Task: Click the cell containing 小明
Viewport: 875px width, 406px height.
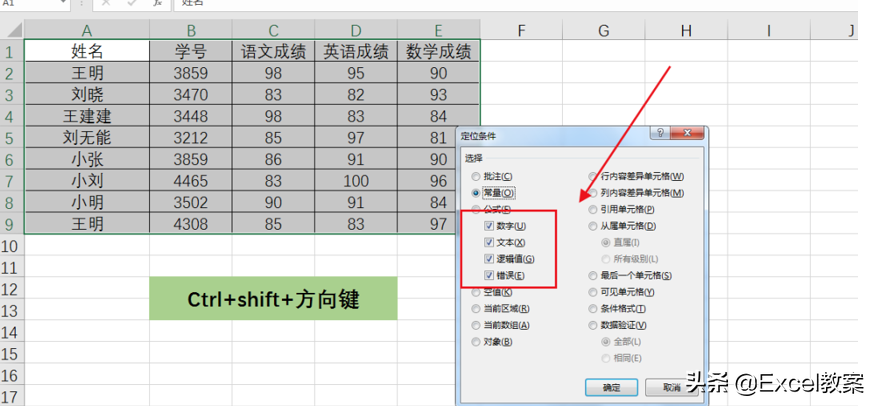Action: coord(87,202)
